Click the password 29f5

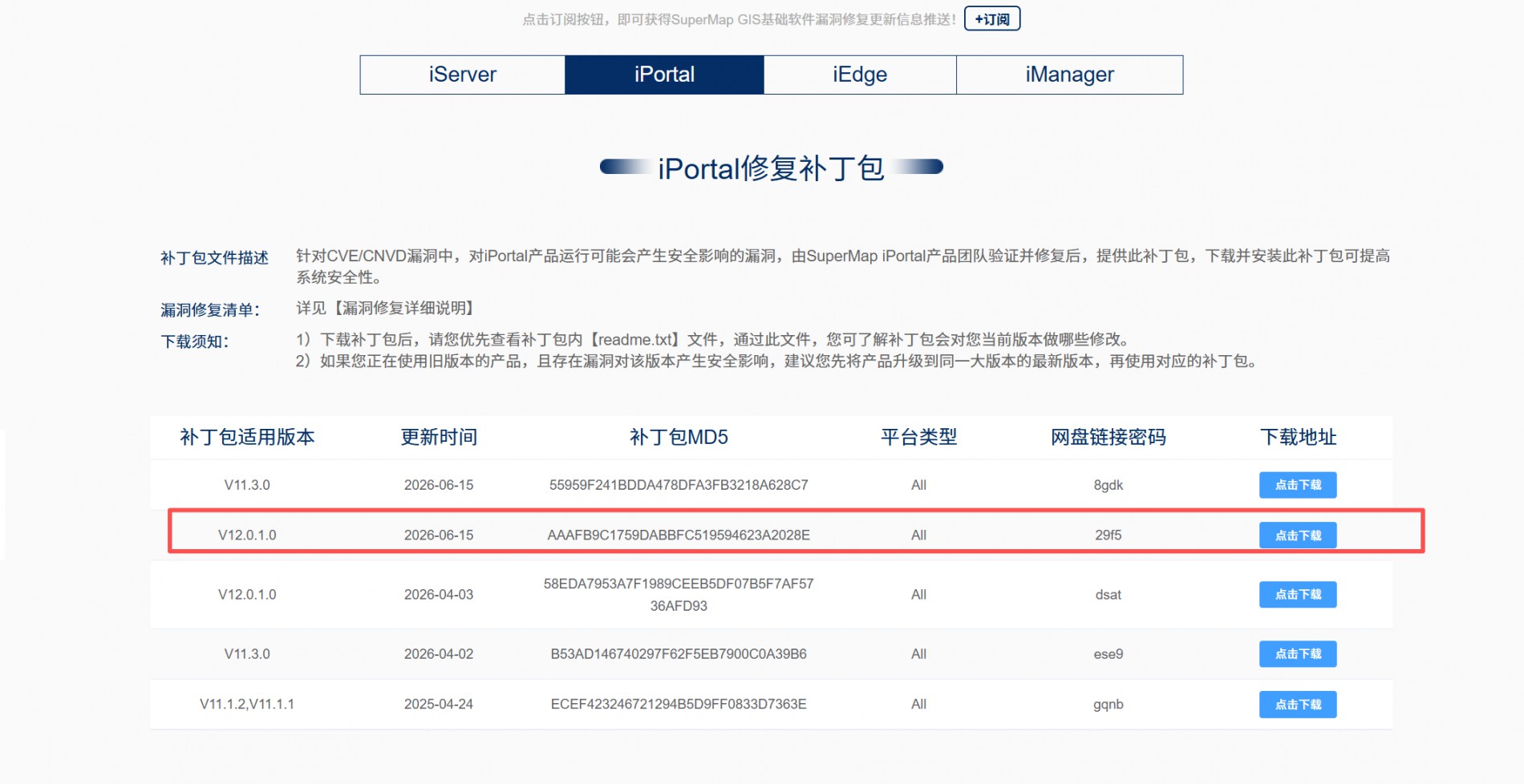(1109, 535)
